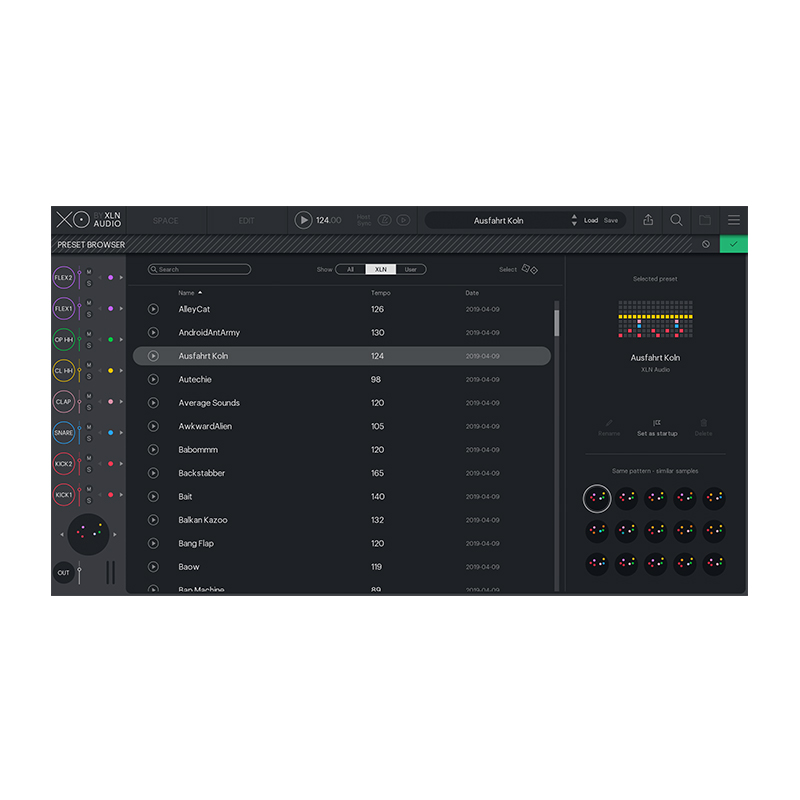The width and height of the screenshot is (800, 800).
Task: Select the Backstabber preset row
Action: pyautogui.click(x=340, y=473)
